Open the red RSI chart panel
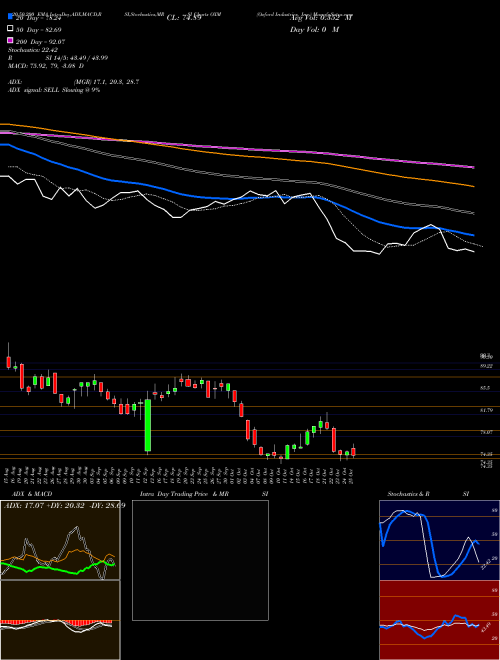Image resolution: width=500 pixels, height=660 pixels. (439, 620)
